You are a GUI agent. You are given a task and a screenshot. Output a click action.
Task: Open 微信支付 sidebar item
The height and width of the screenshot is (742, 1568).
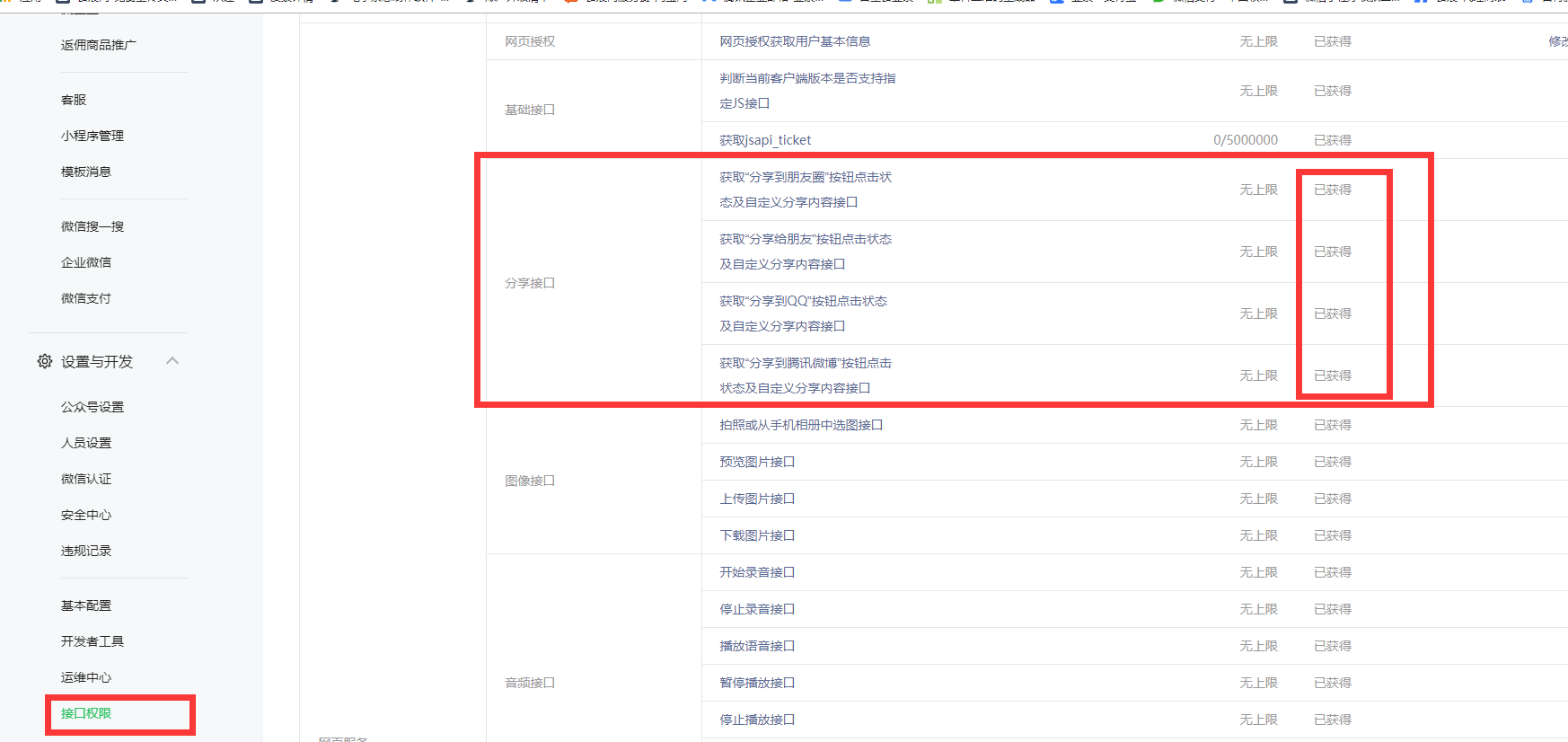pos(86,298)
